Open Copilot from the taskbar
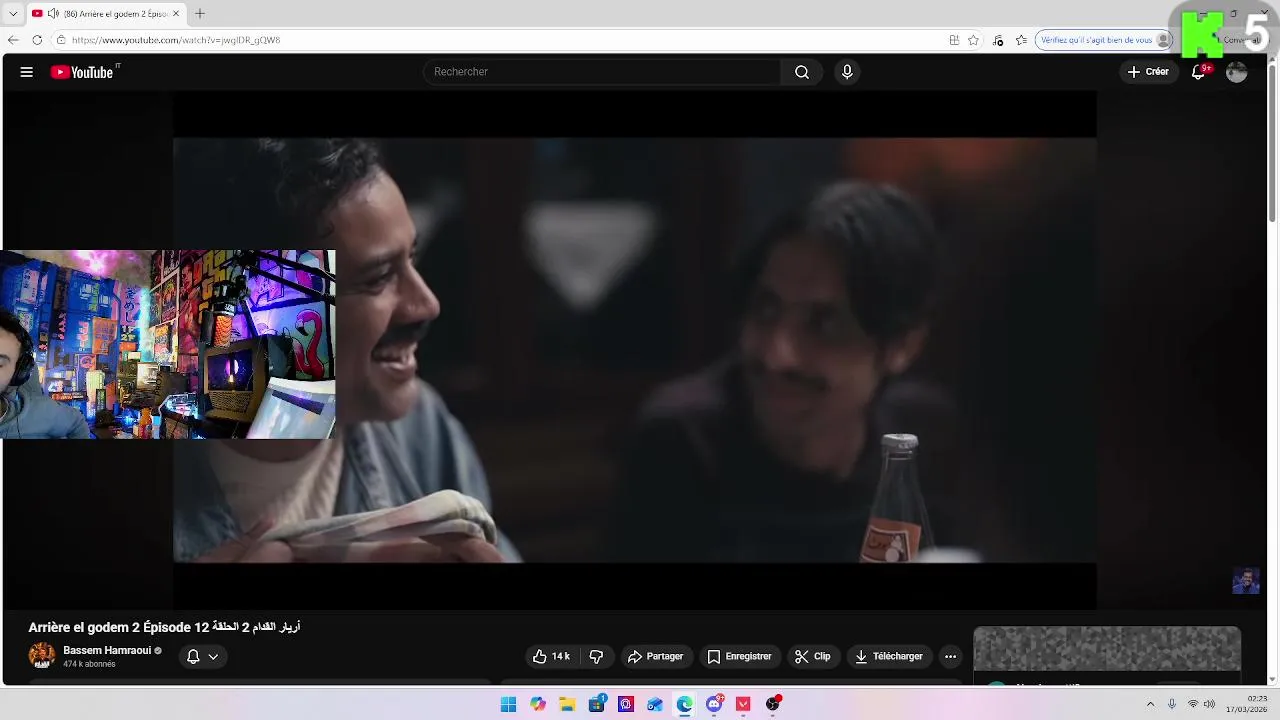This screenshot has width=1280, height=720. tap(538, 704)
